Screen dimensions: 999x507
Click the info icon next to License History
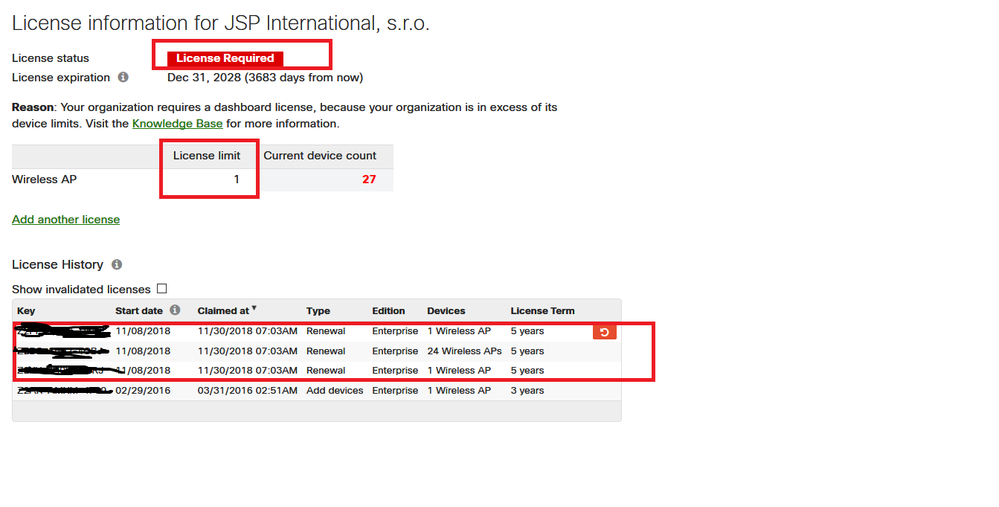(x=117, y=265)
